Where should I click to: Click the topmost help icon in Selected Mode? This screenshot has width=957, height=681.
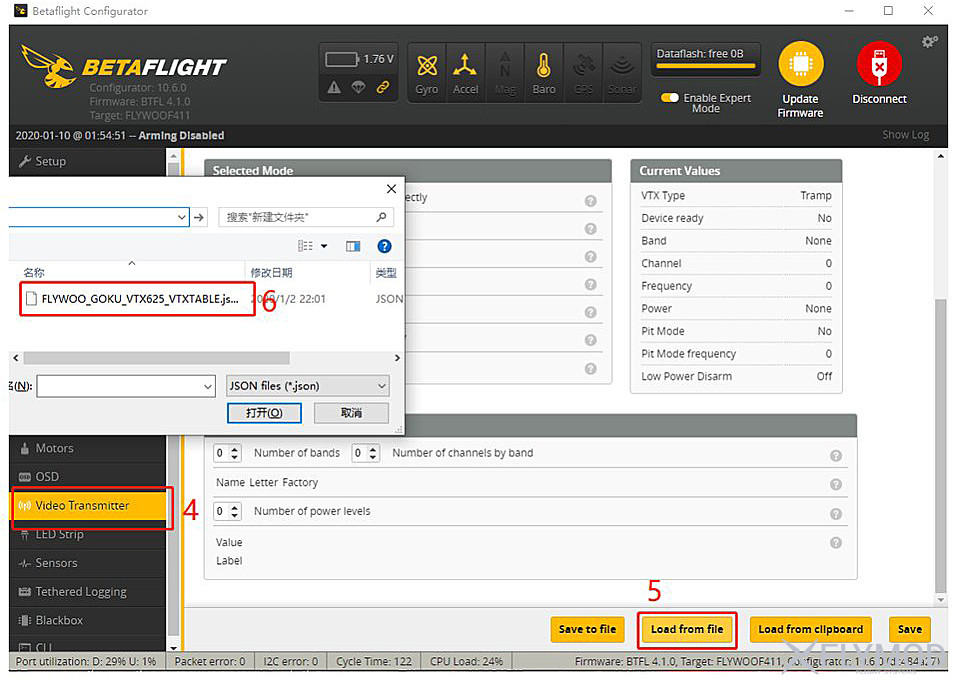tap(590, 201)
